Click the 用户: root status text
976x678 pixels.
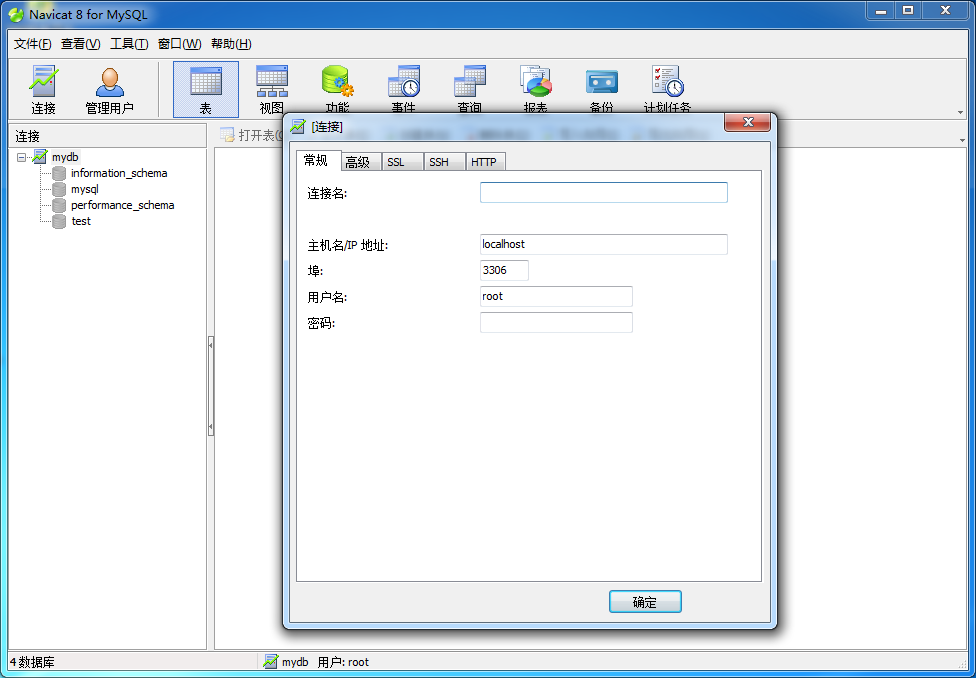(343, 662)
